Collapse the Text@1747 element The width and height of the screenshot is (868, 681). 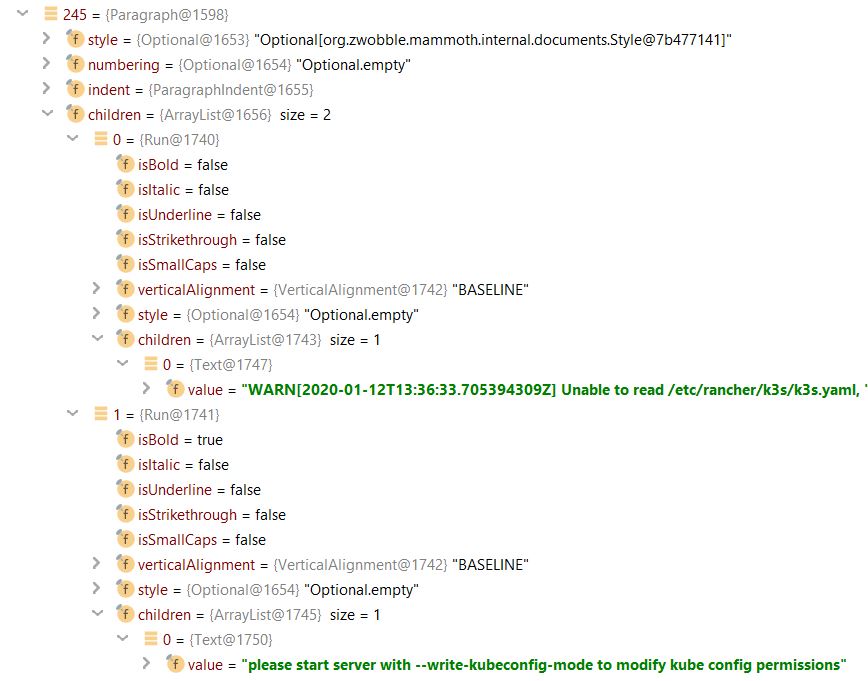pyautogui.click(x=122, y=363)
